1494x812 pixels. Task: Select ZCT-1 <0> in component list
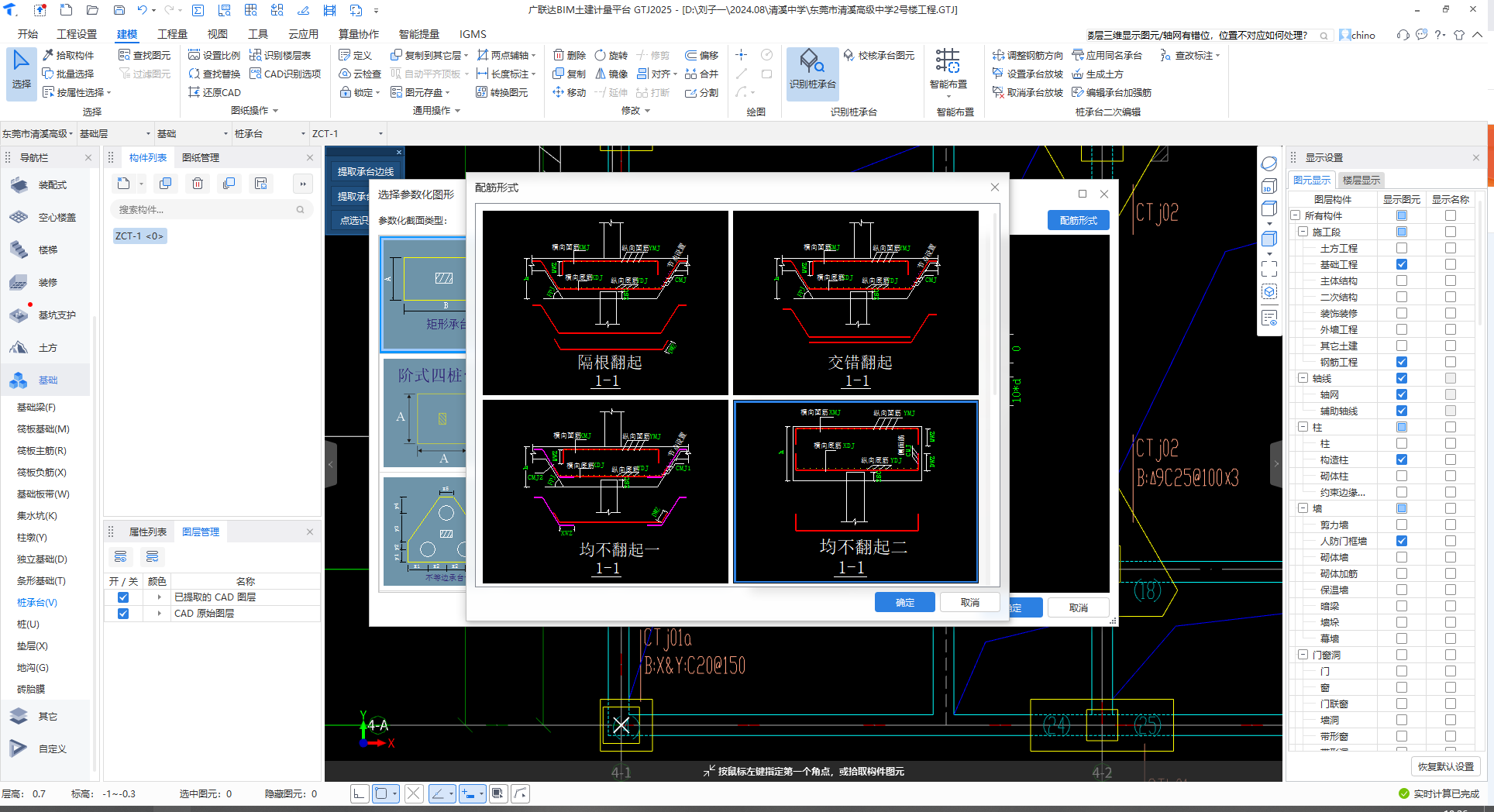pyautogui.click(x=139, y=236)
